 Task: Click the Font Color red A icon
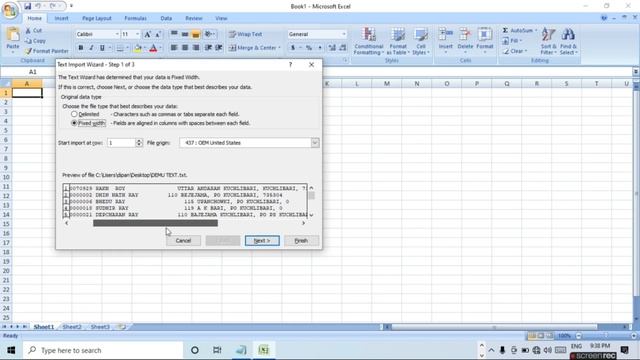click(153, 48)
